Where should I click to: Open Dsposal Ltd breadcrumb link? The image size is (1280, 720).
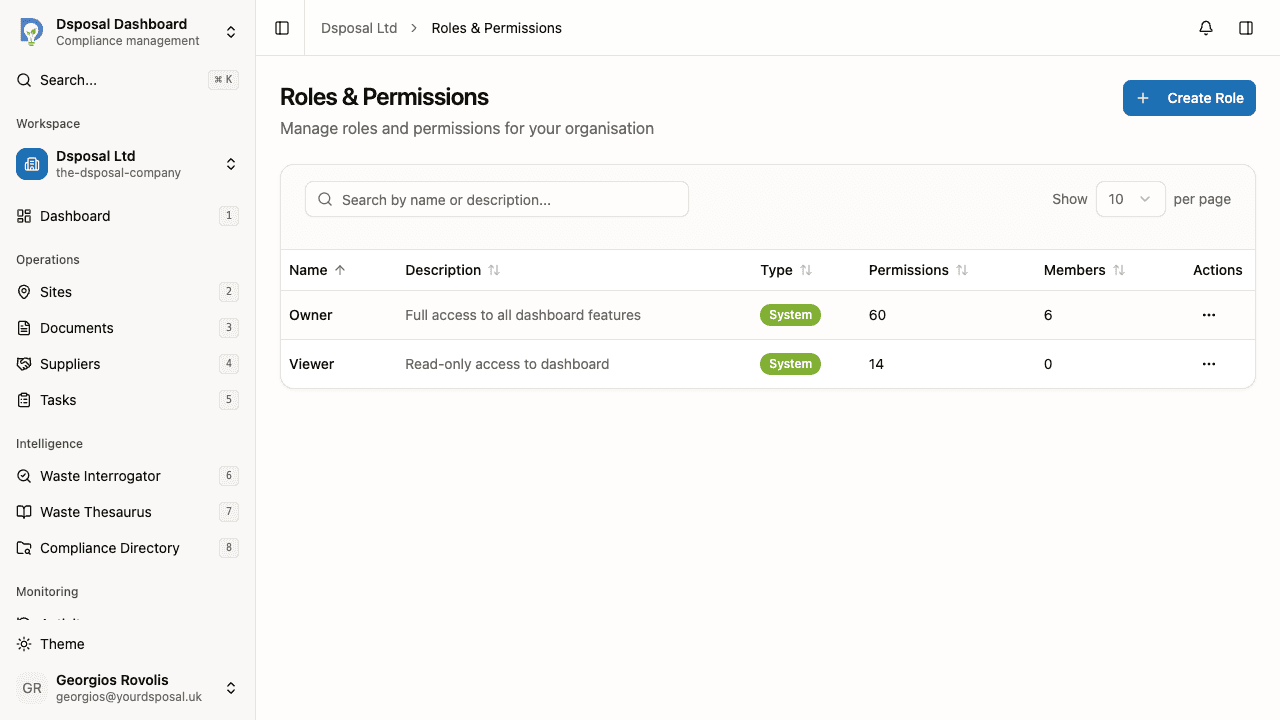(359, 28)
